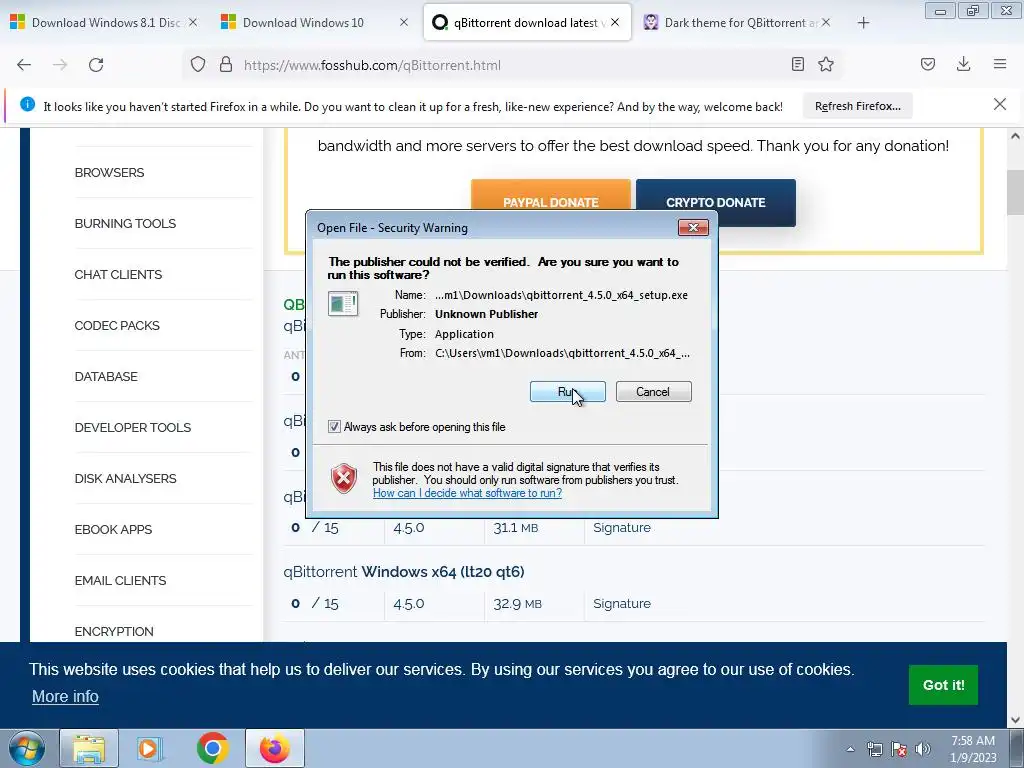
Task: Click the forward navigation arrow
Action: pos(60,65)
